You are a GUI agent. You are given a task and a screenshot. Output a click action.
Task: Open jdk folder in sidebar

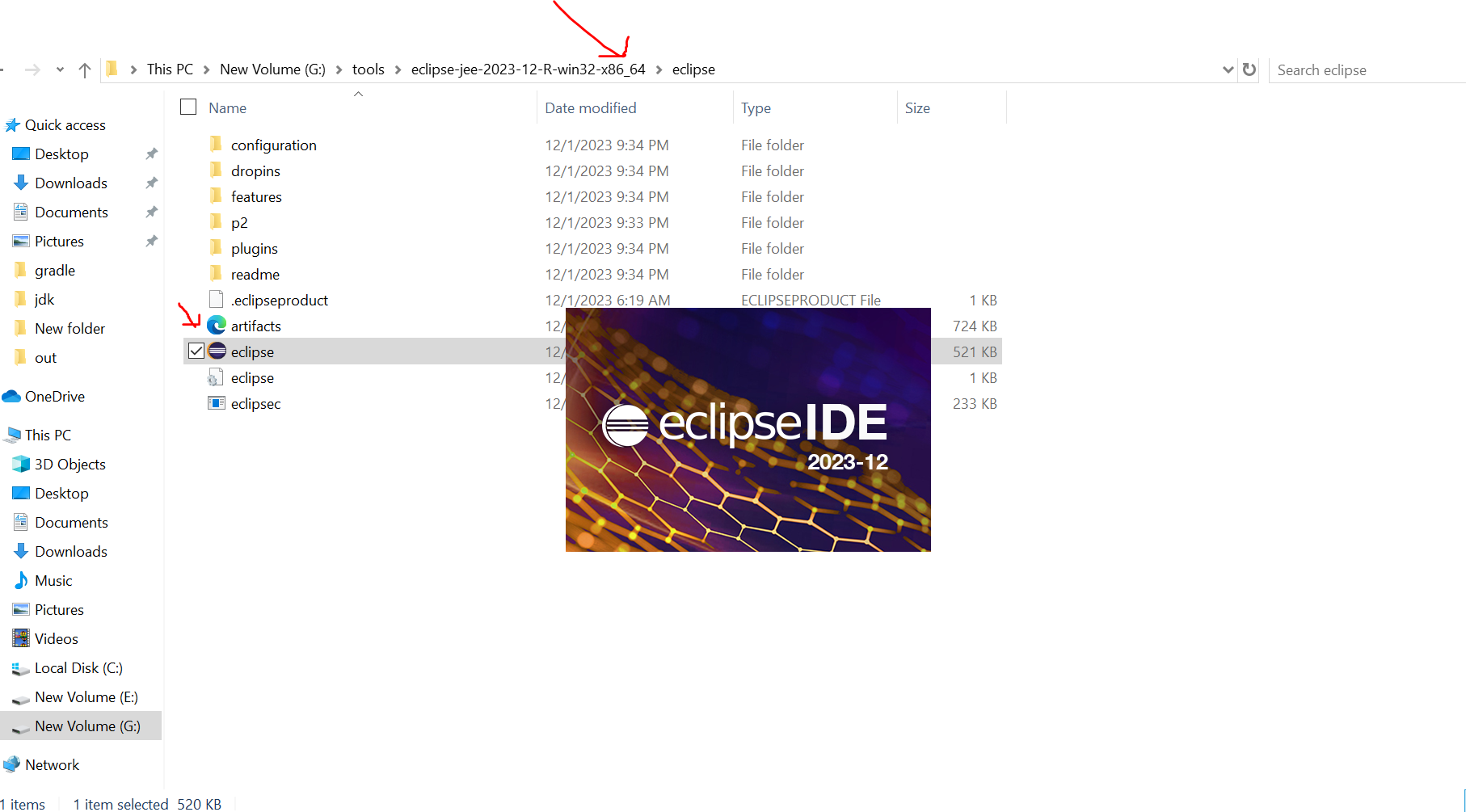pyautogui.click(x=44, y=300)
